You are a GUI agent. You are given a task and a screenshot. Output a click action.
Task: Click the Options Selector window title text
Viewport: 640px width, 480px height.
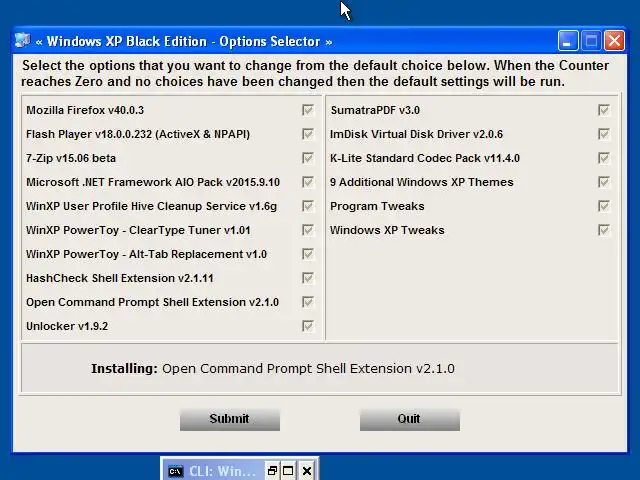tap(184, 42)
